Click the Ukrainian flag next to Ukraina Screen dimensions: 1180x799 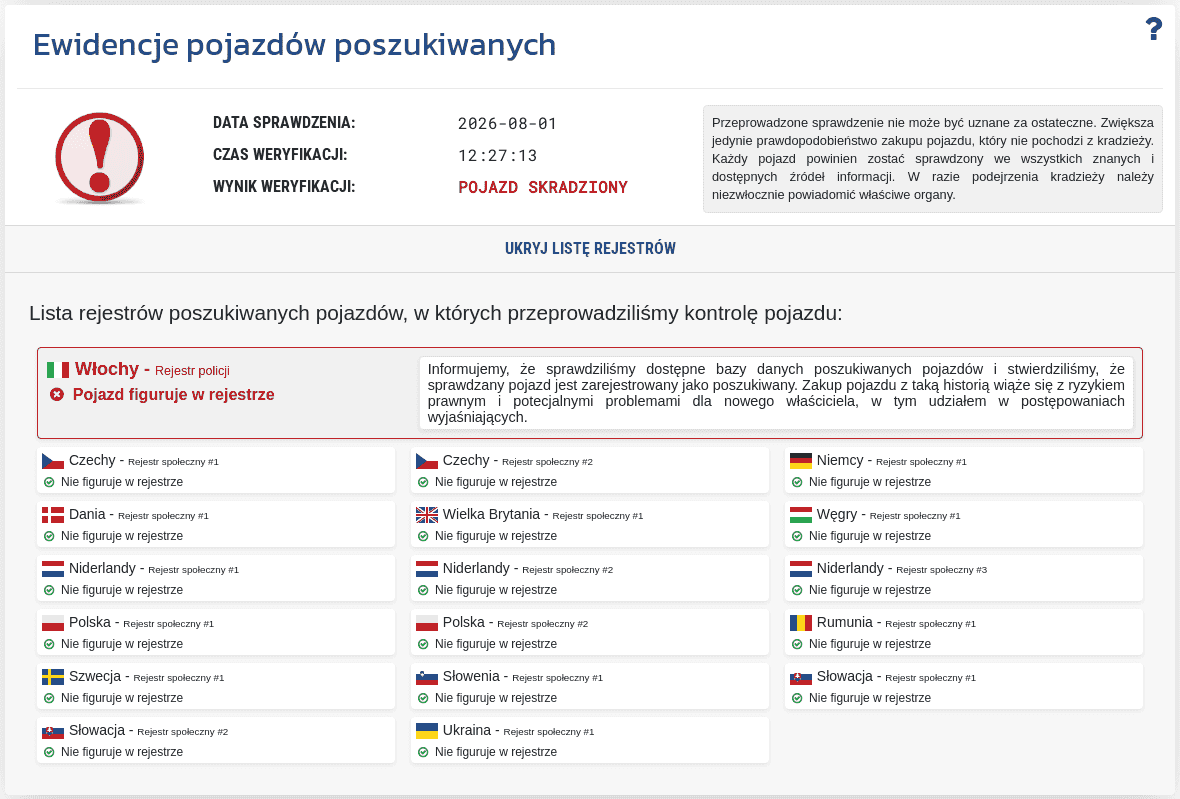(427, 732)
